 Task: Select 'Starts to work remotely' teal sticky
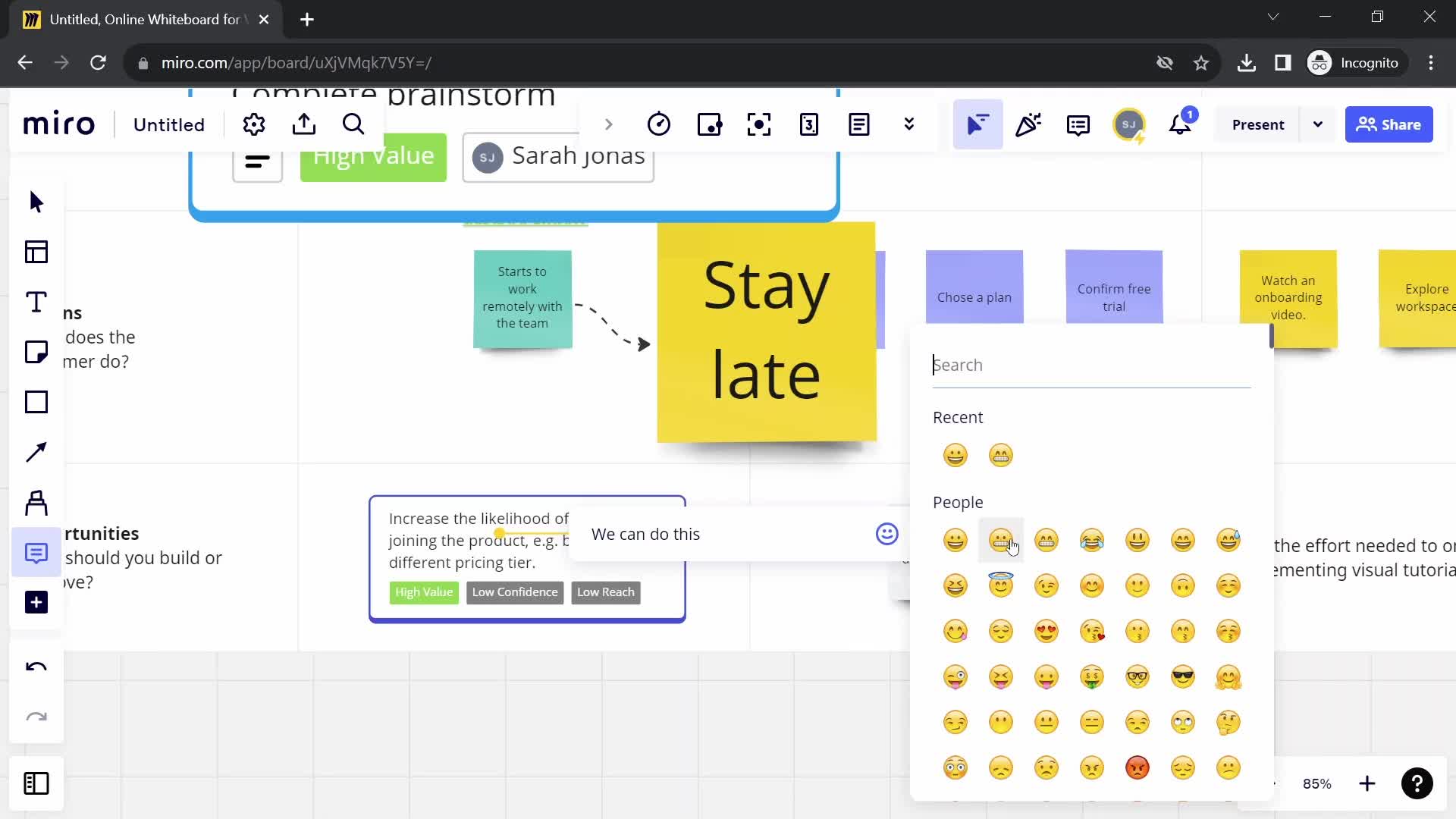[522, 299]
